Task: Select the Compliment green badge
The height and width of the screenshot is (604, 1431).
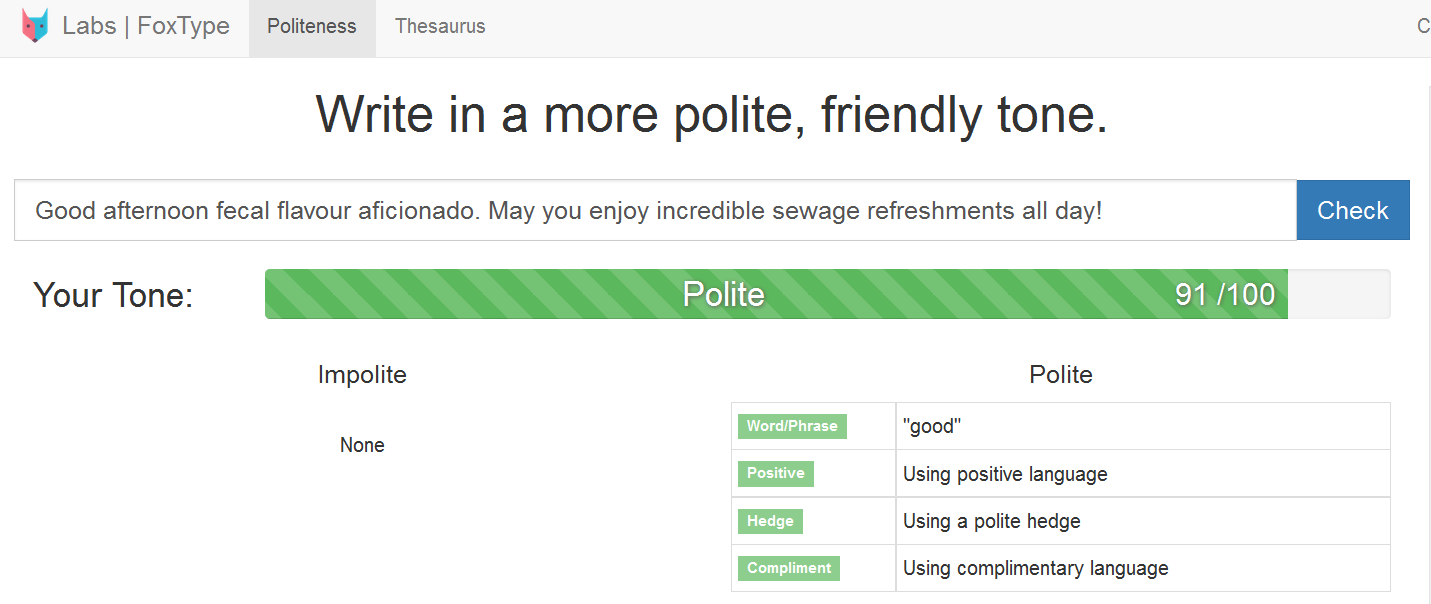Action: 789,568
